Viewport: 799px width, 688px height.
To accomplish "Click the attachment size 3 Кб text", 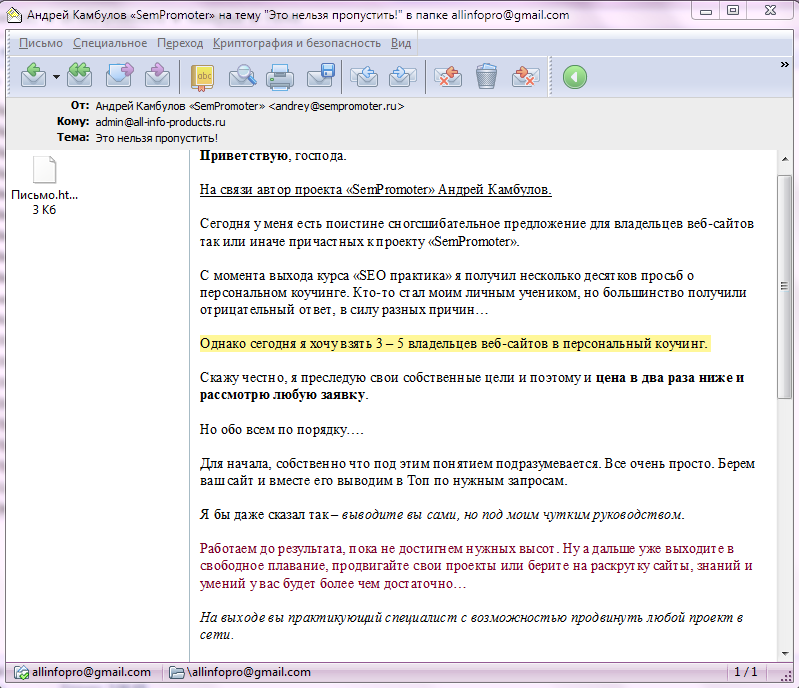I will click(x=44, y=210).
